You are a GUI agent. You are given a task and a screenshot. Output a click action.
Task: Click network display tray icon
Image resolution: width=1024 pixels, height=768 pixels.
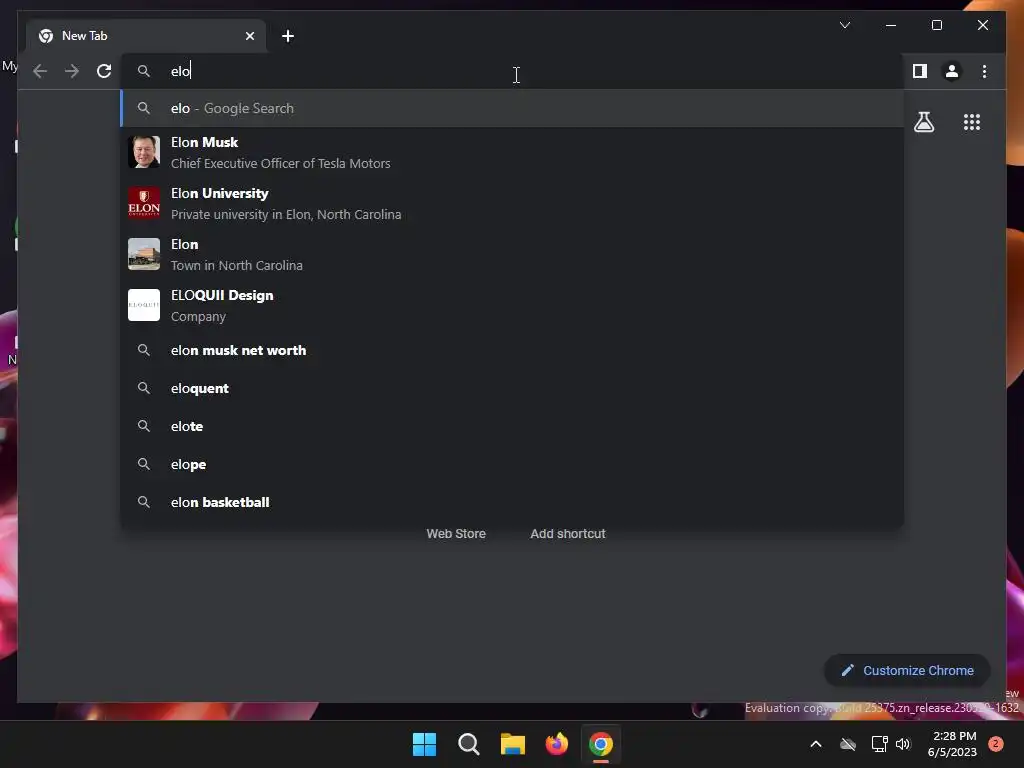coord(879,744)
